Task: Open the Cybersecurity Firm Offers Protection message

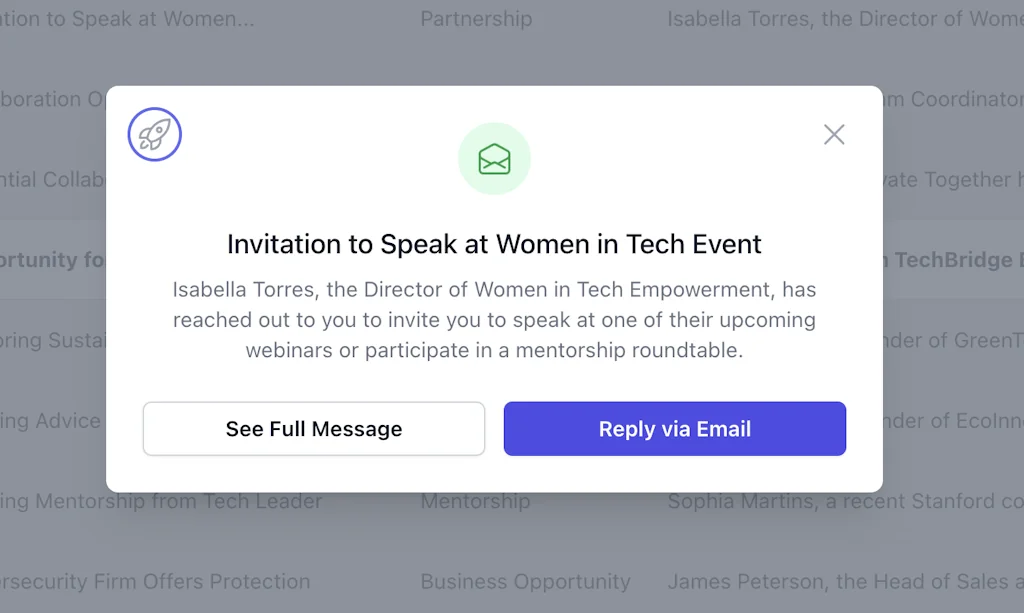Action: [x=155, y=581]
